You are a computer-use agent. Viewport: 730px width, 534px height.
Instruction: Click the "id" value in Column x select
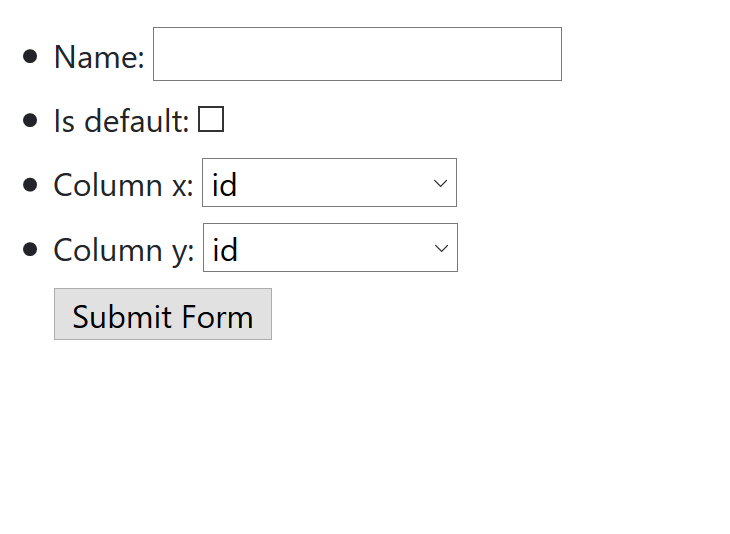coord(225,185)
